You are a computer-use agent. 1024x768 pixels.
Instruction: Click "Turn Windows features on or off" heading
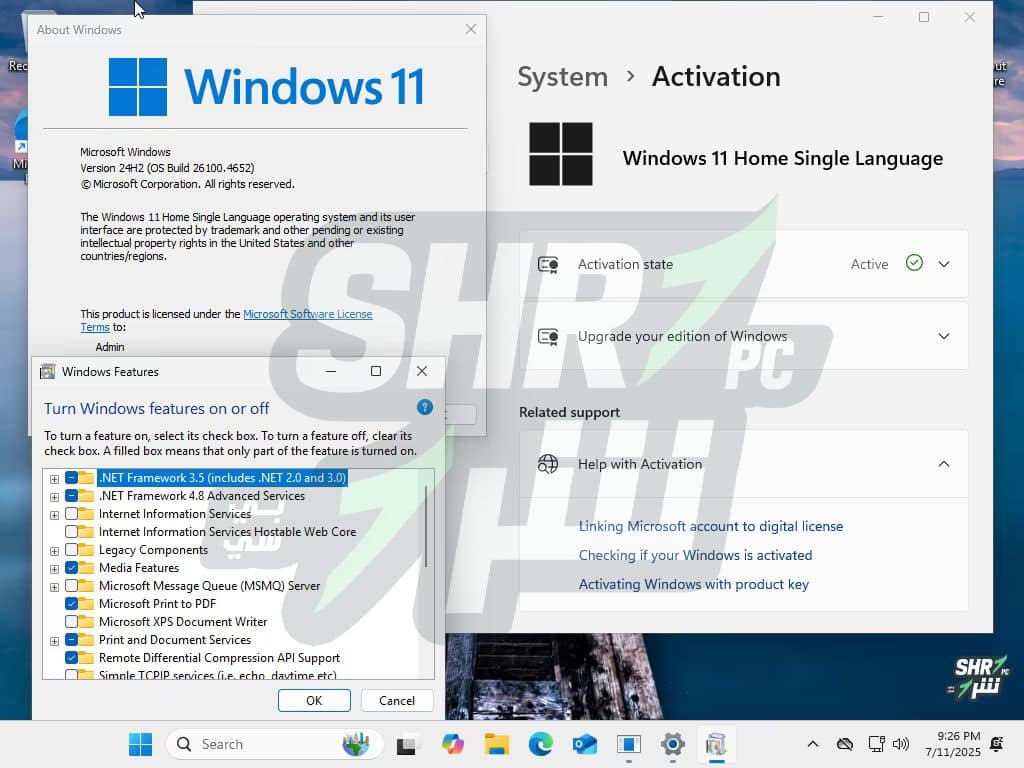(157, 409)
